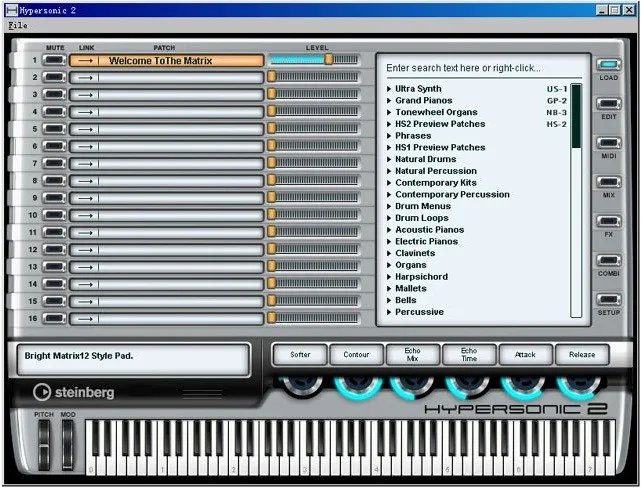Click the patch browser scrollbar
The image size is (641, 489).
[576, 200]
